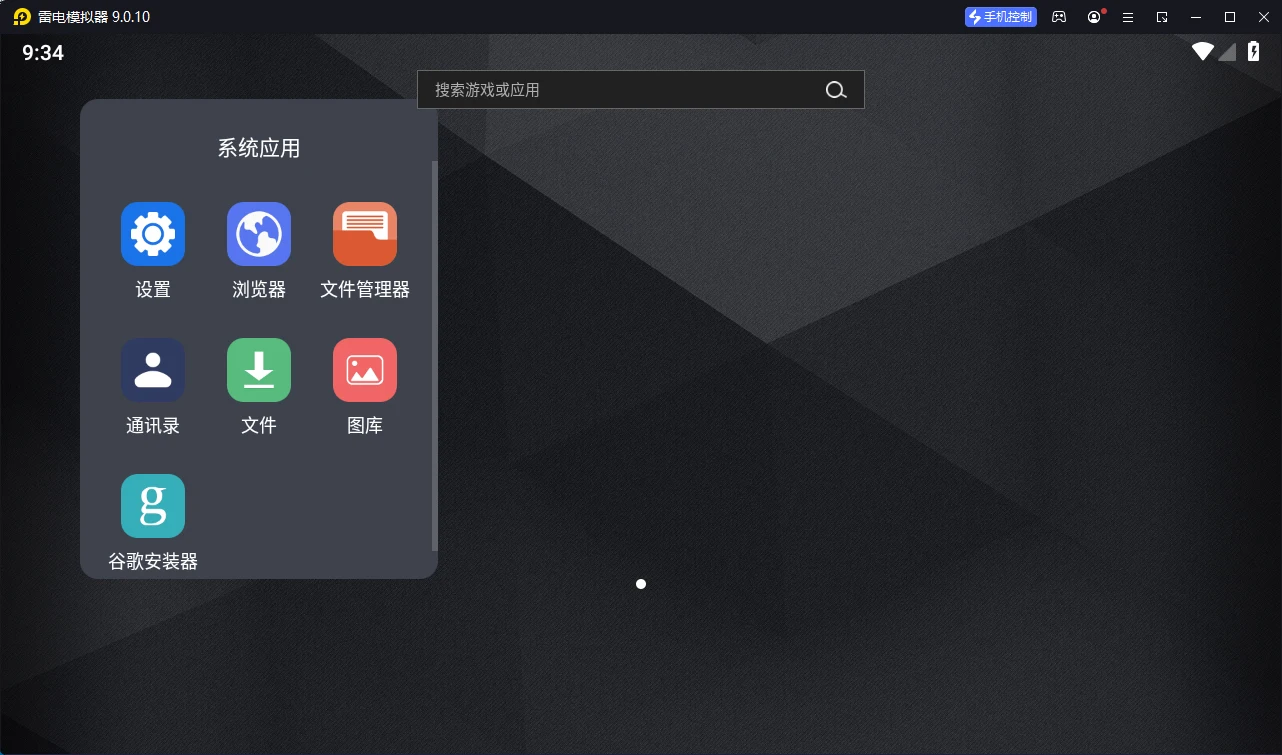The width and height of the screenshot is (1282, 755).
Task: Open the account profile icon with red badge
Action: [x=1093, y=16]
